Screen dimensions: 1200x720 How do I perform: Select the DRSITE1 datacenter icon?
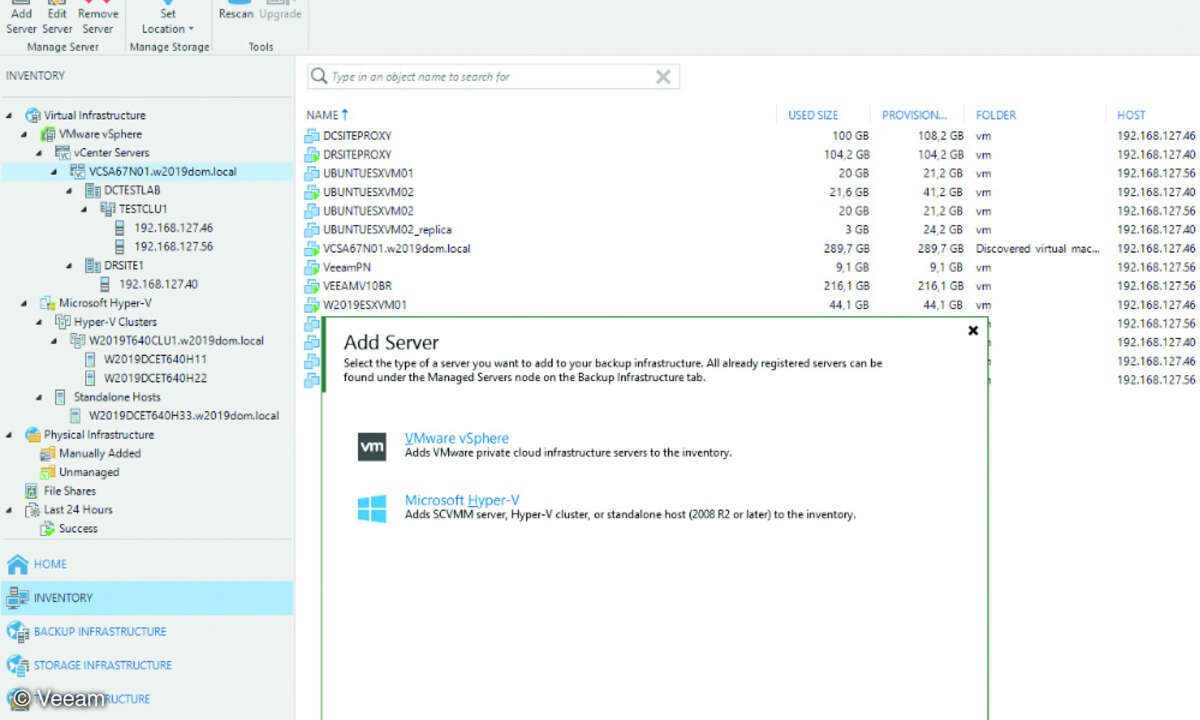tap(93, 266)
